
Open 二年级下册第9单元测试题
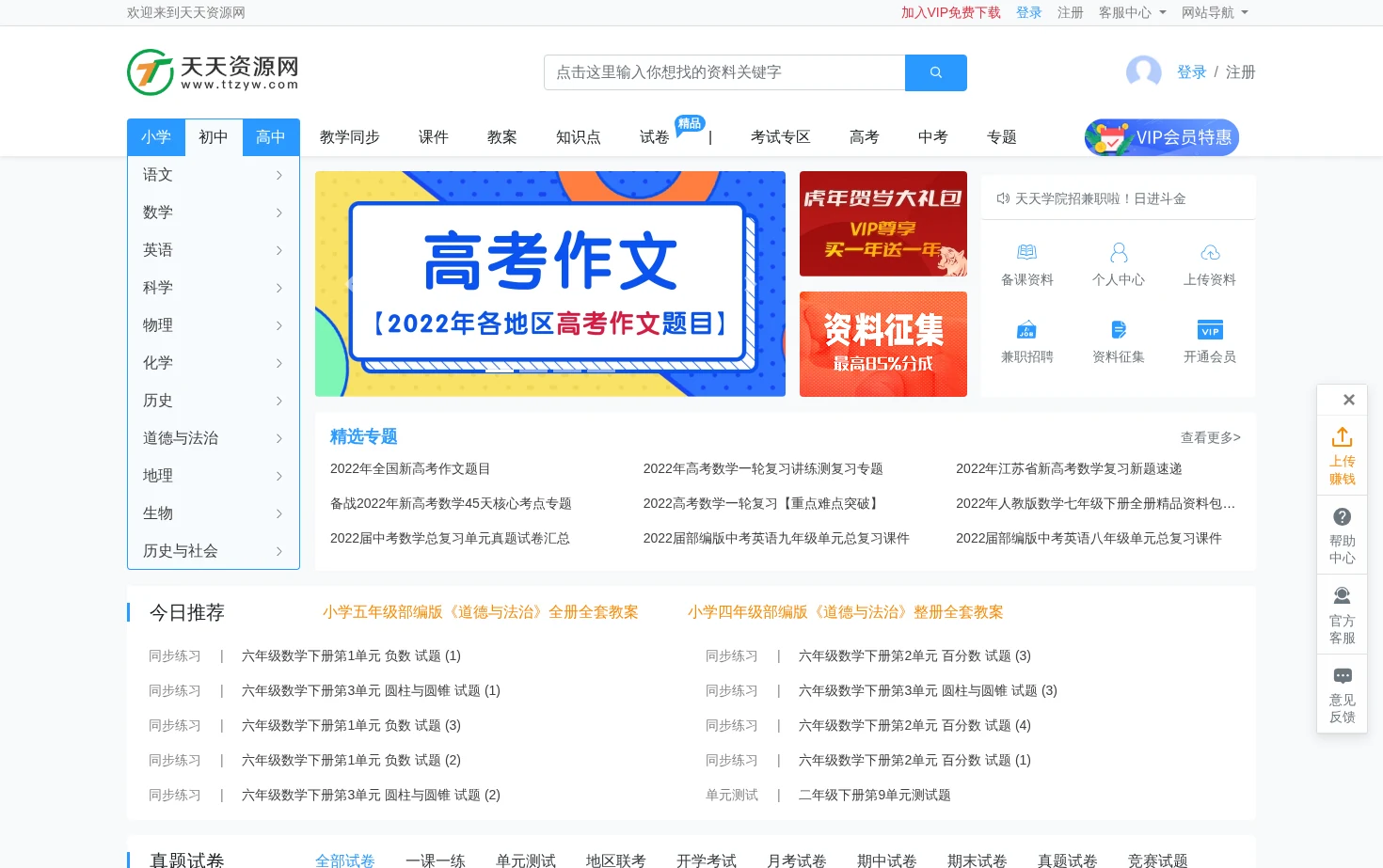pyautogui.click(x=875, y=795)
